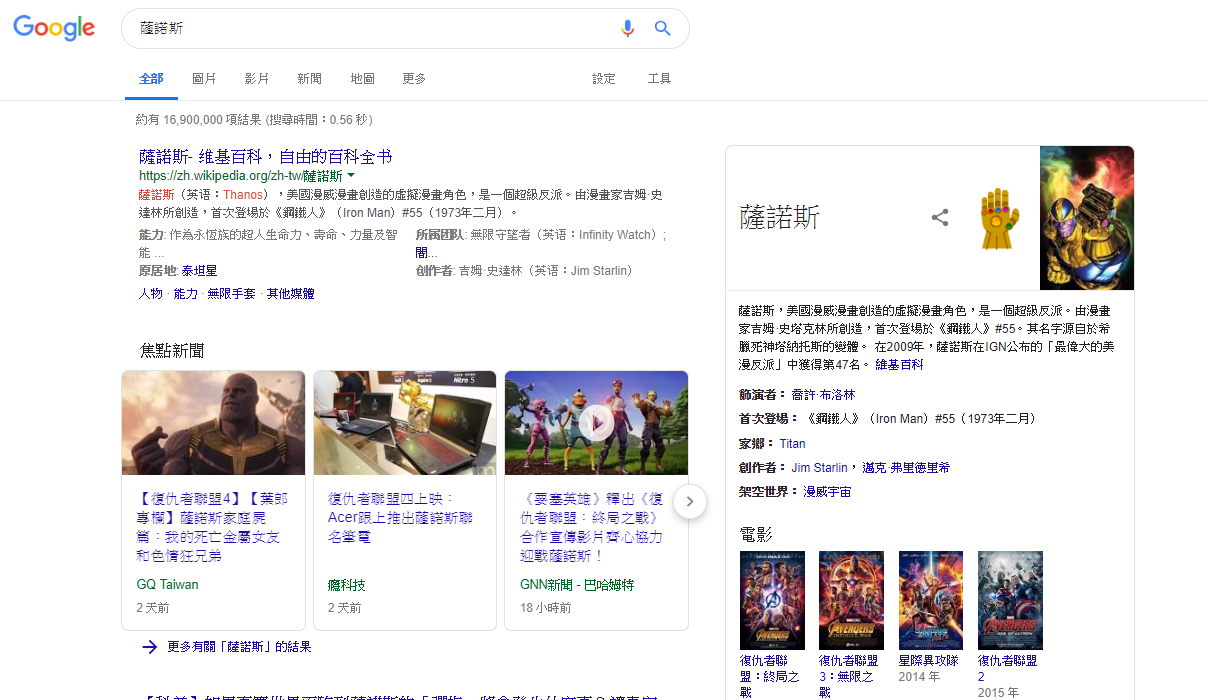
Task: Click the microphone voice search icon
Action: tap(627, 29)
